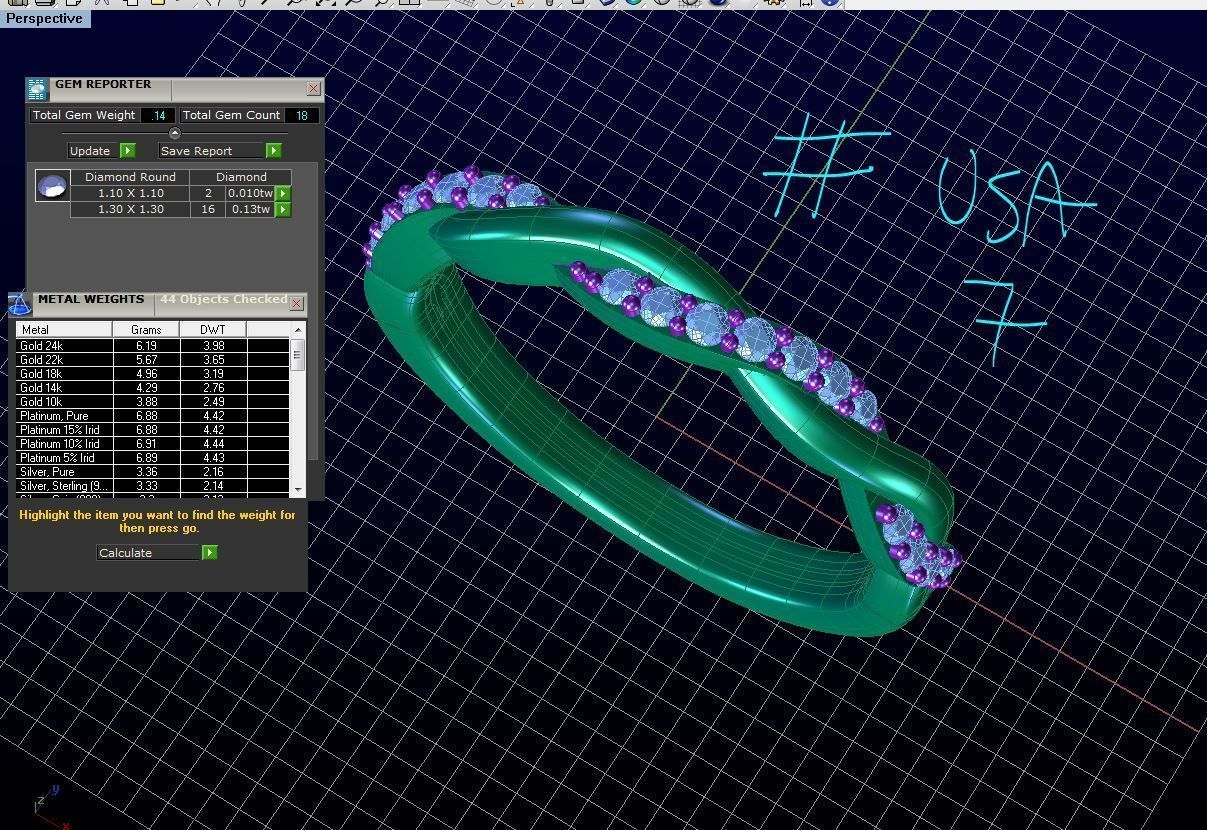The image size is (1207, 830).
Task: Select the Gold 14k row
Action: click(x=152, y=388)
